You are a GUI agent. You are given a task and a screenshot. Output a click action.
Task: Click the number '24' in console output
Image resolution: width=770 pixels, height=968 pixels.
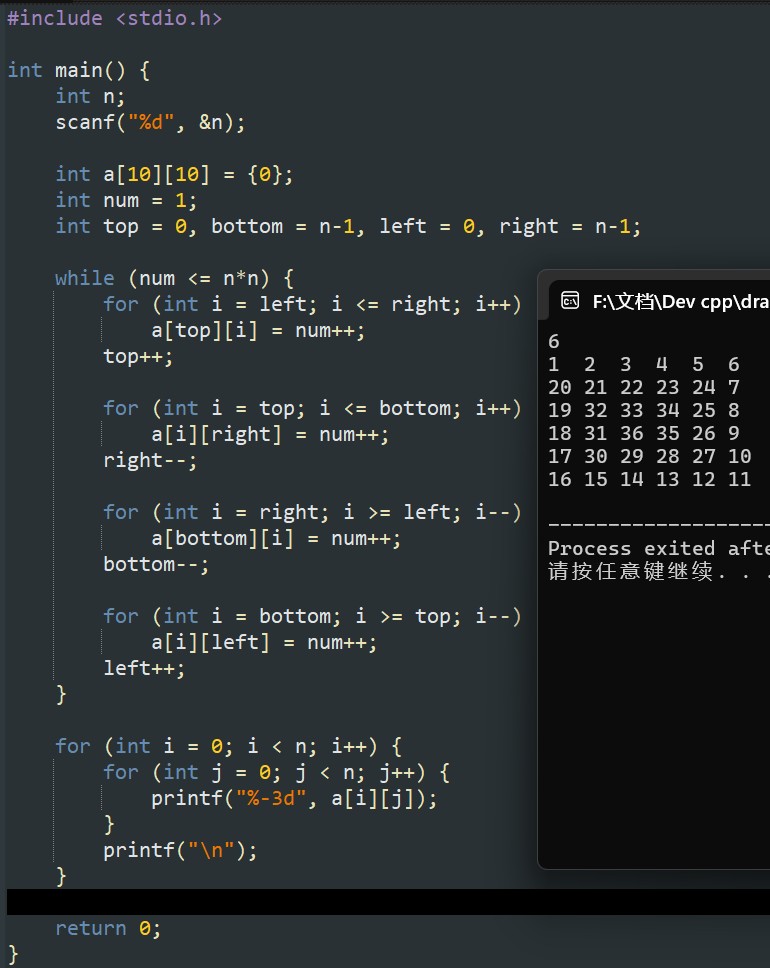(704, 388)
